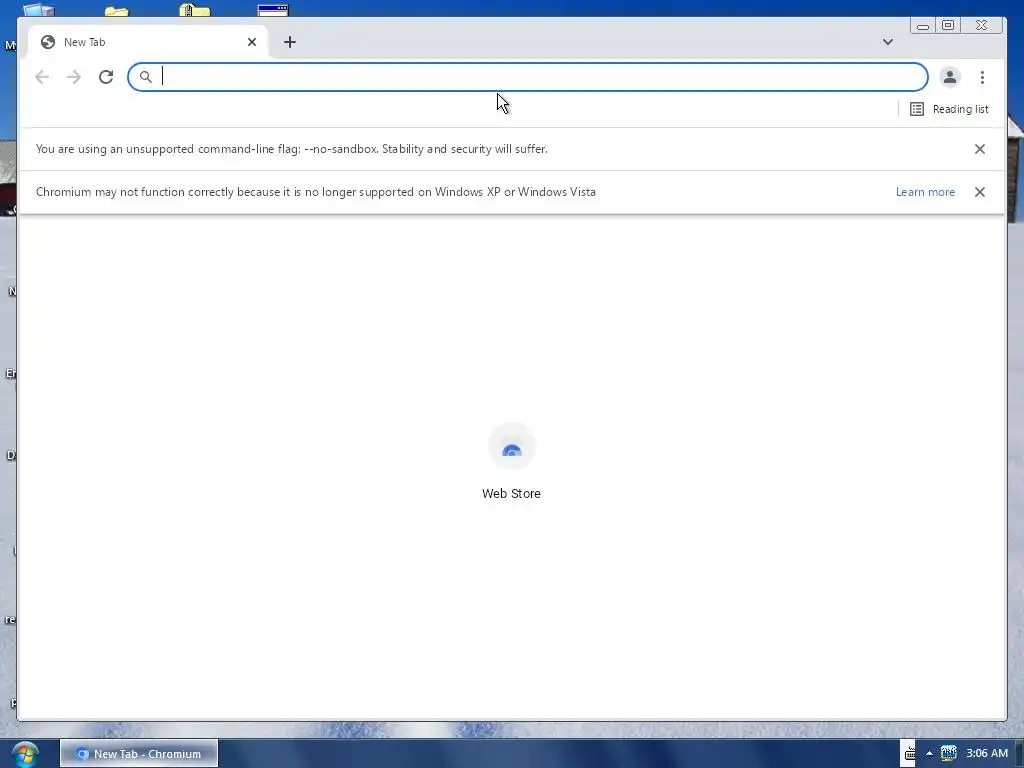Close the New Tab tab
1024x768 pixels.
point(251,42)
